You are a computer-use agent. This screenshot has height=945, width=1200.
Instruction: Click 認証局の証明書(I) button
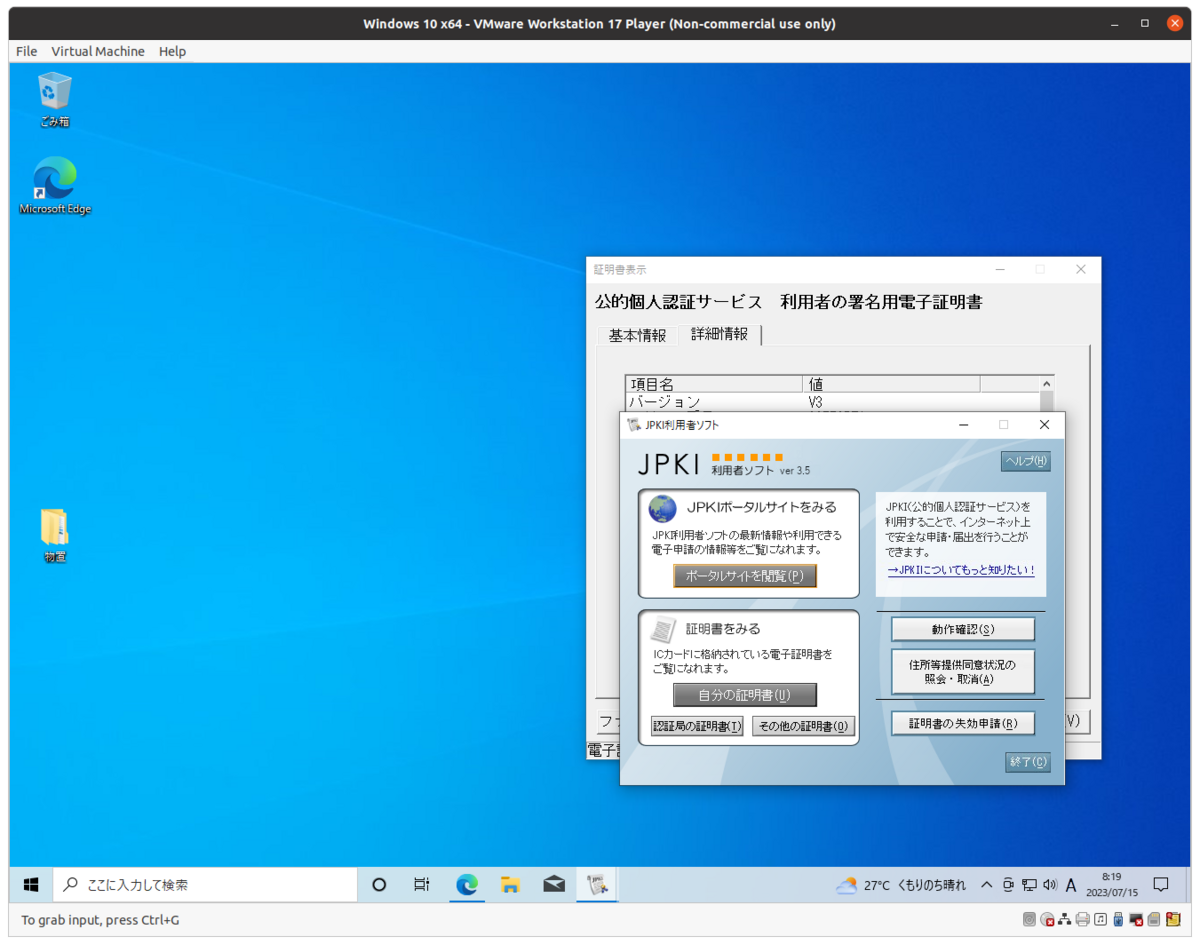(x=697, y=727)
